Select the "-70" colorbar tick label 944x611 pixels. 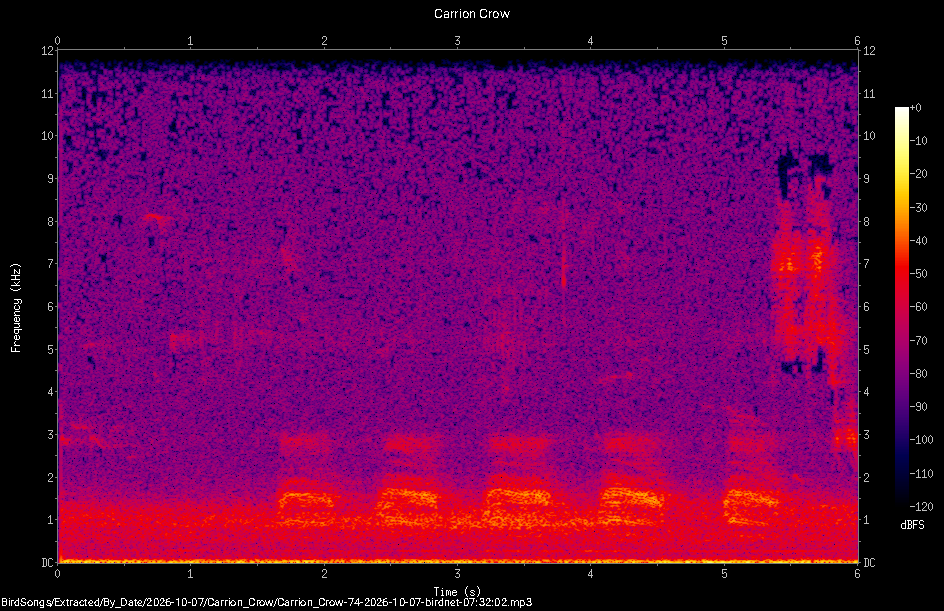coord(919,341)
